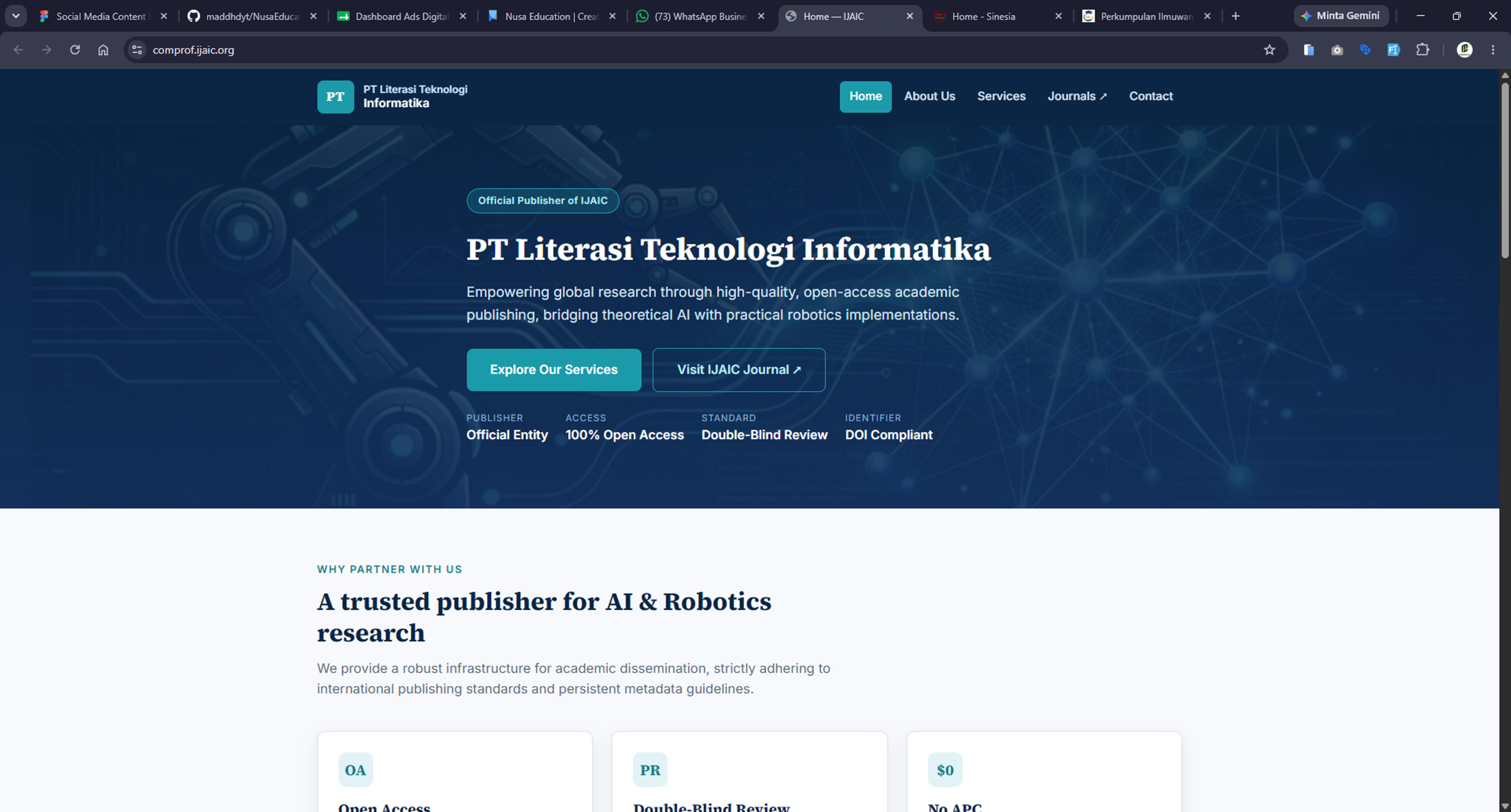1511x812 pixels.
Task: Click the PT Literasi Teknologi Informatika site name
Action: [x=415, y=96]
